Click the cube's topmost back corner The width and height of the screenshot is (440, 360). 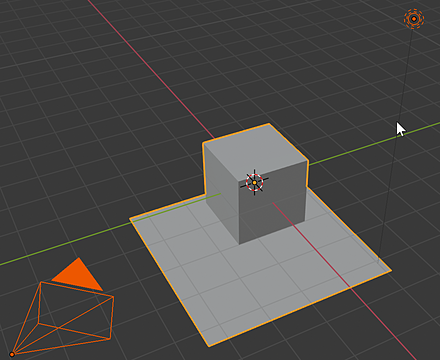(x=269, y=124)
